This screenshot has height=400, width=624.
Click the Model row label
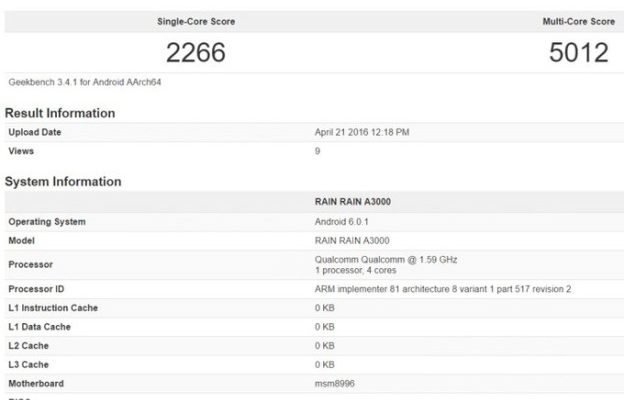tap(23, 240)
